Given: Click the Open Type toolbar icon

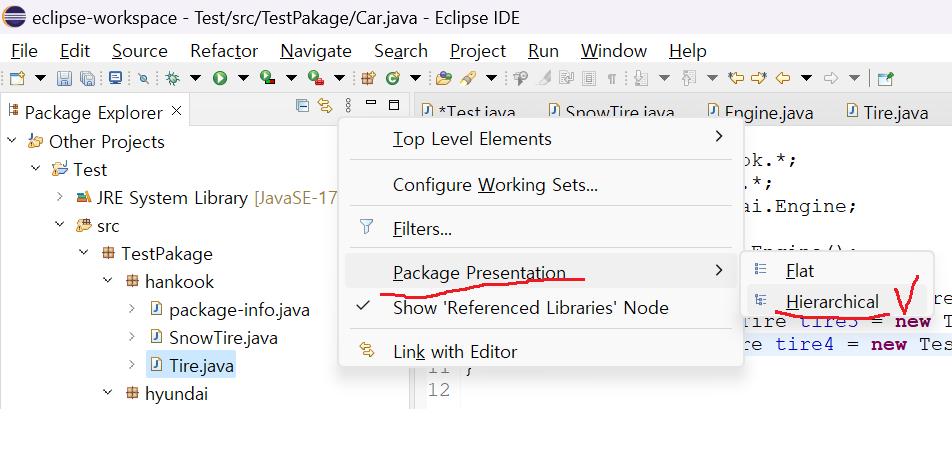Looking at the screenshot, I should pyautogui.click(x=444, y=78).
